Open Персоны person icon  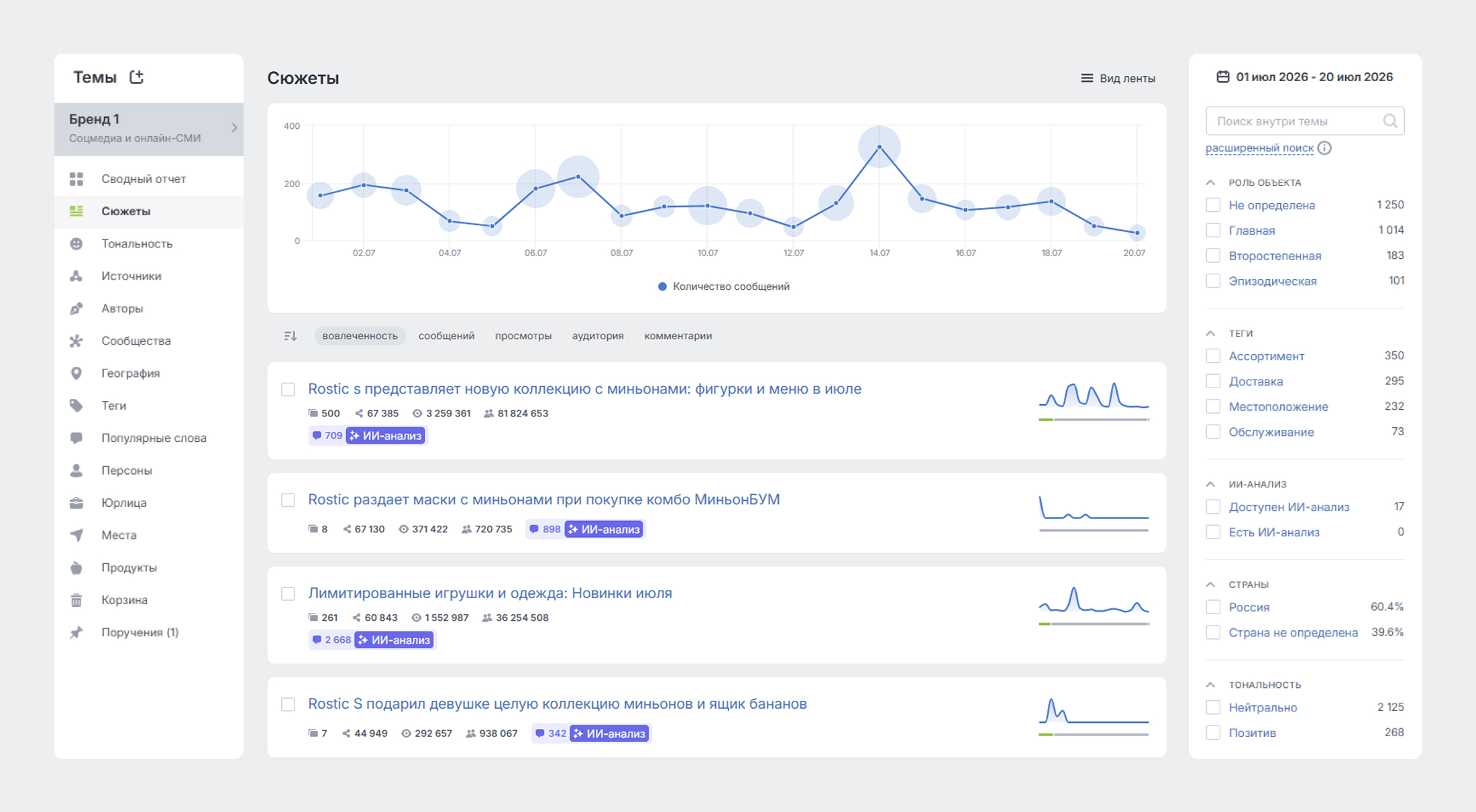coord(76,470)
